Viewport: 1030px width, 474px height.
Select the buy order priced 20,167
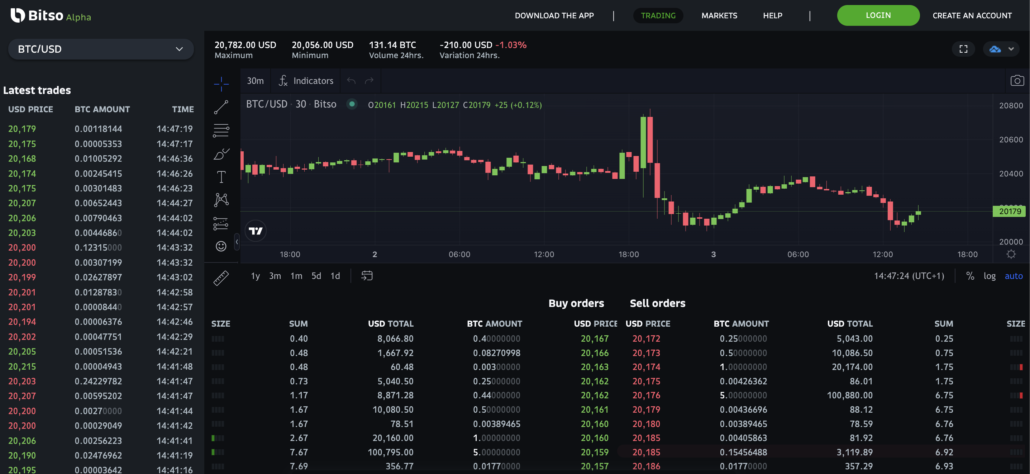414,339
